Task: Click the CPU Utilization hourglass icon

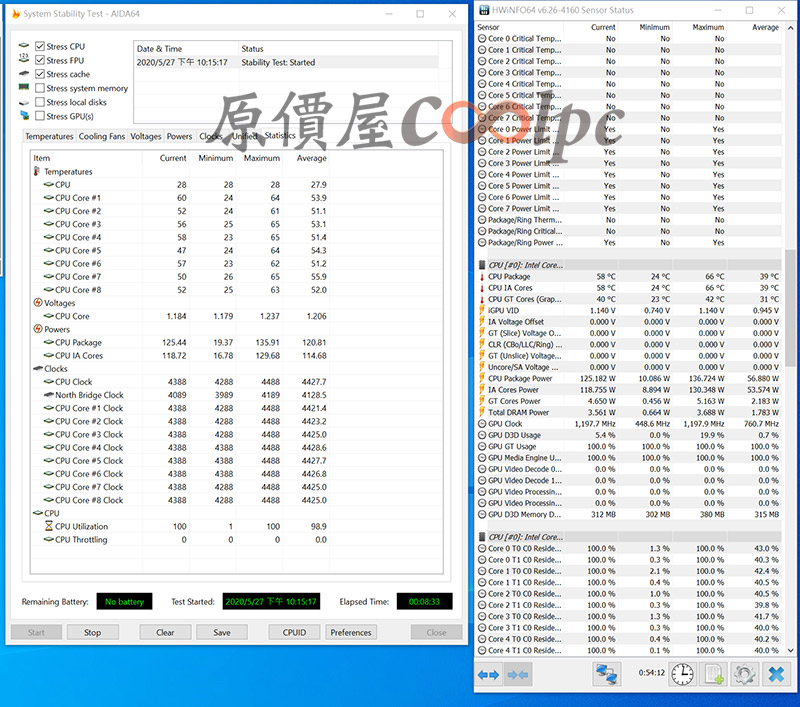Action: click(x=49, y=526)
